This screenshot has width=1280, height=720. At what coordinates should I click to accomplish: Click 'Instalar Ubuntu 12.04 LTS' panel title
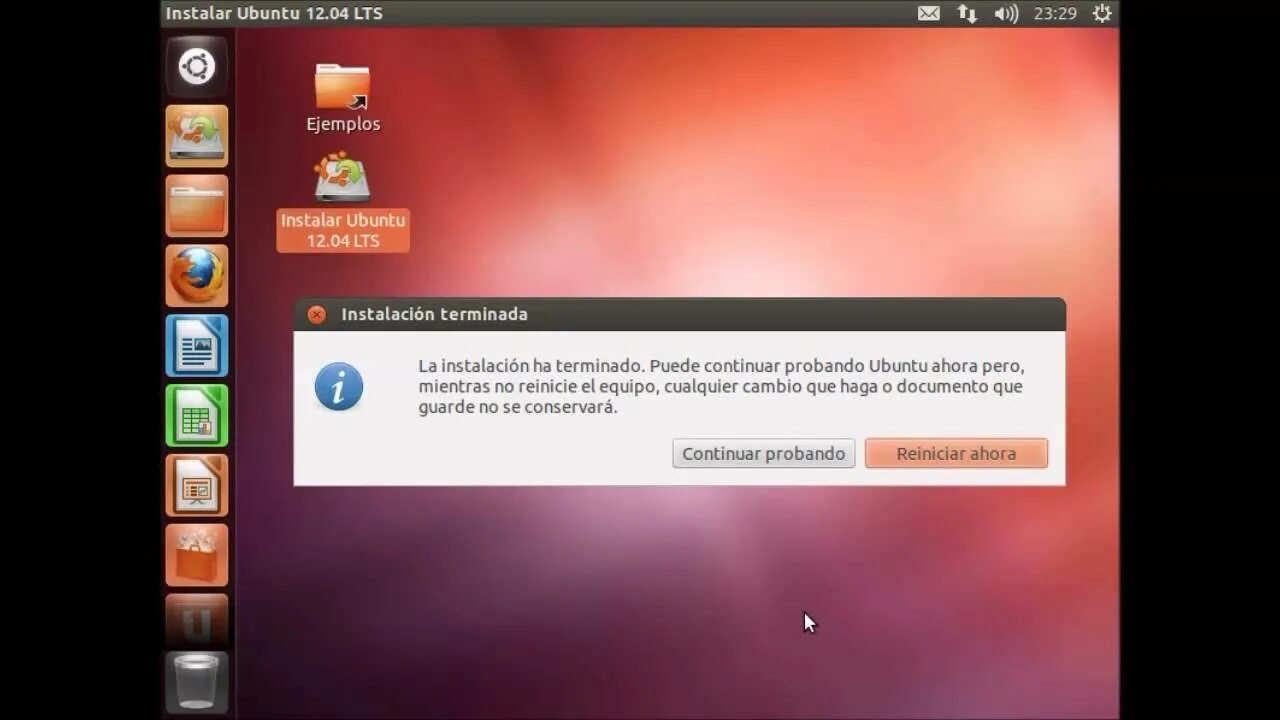tap(274, 13)
